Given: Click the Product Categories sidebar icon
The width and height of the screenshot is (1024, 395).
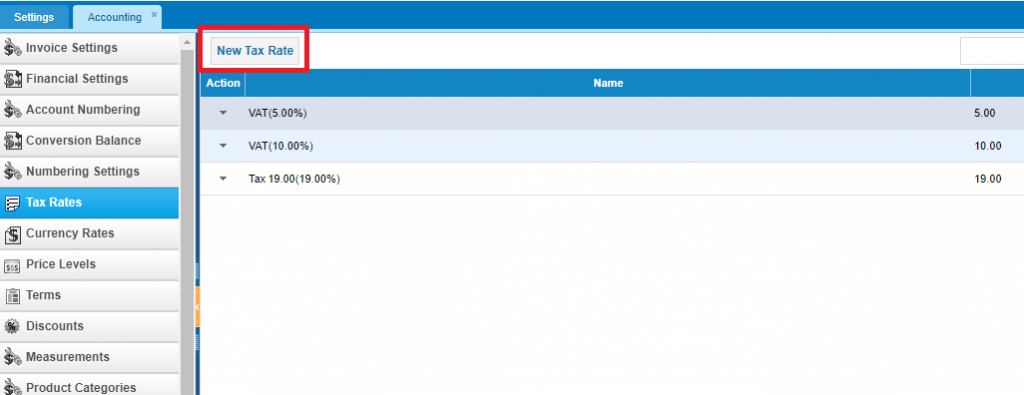Looking at the screenshot, I should coord(12,387).
